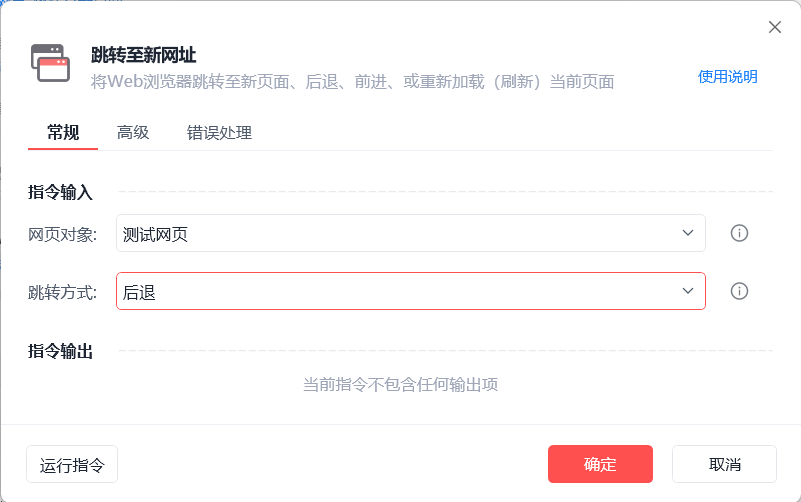Click the info icon beside 网页对象

click(x=739, y=233)
